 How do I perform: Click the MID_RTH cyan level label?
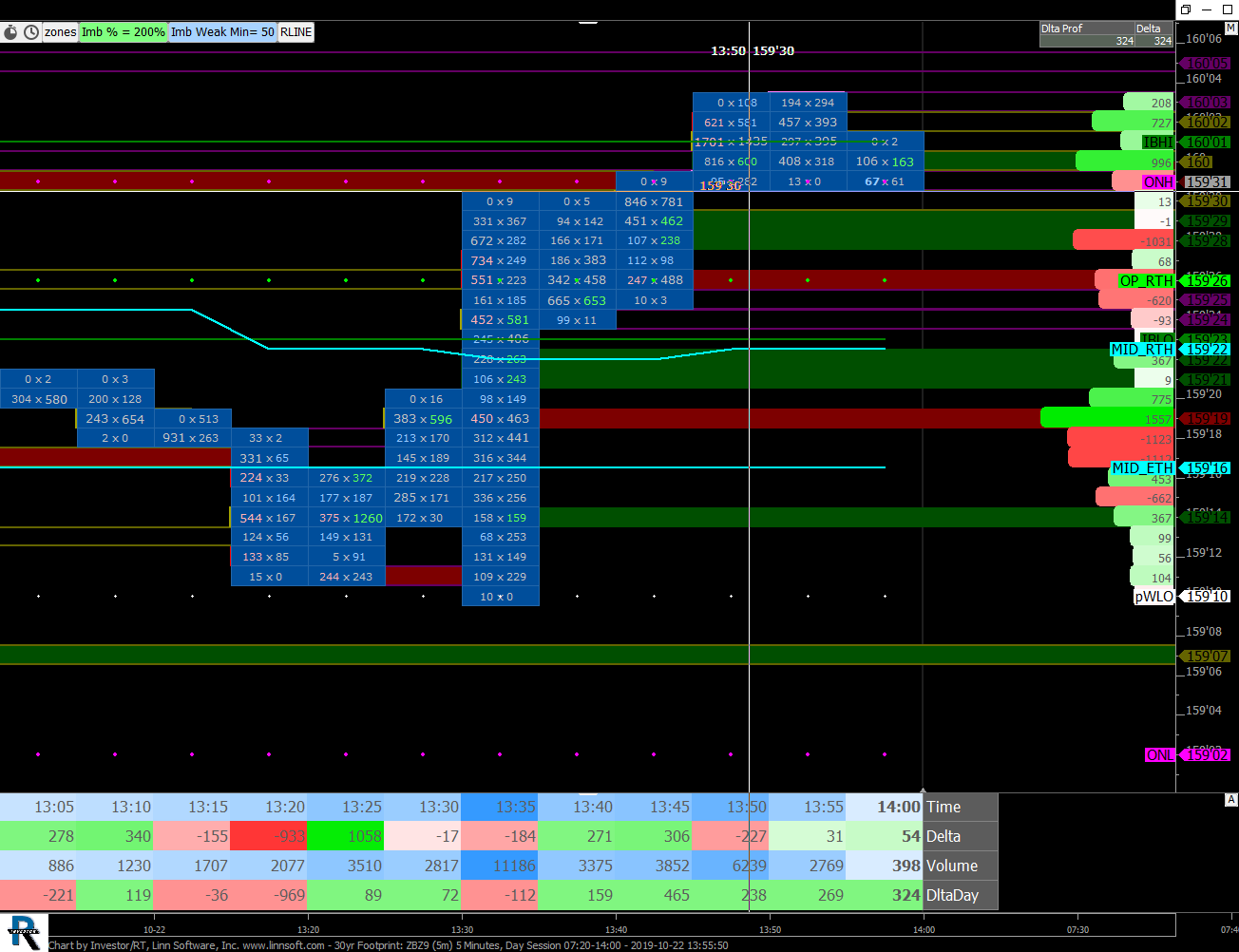click(1142, 350)
